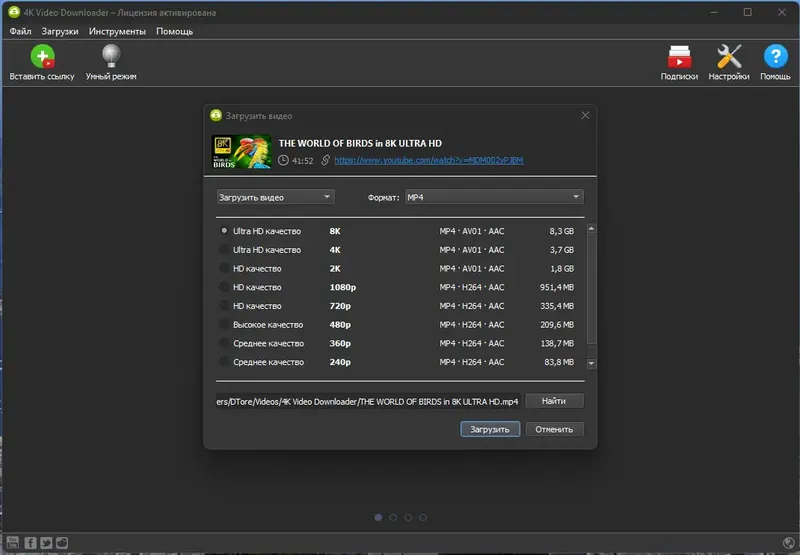Open the Загрузки menu
This screenshot has height=555, width=800.
60,31
